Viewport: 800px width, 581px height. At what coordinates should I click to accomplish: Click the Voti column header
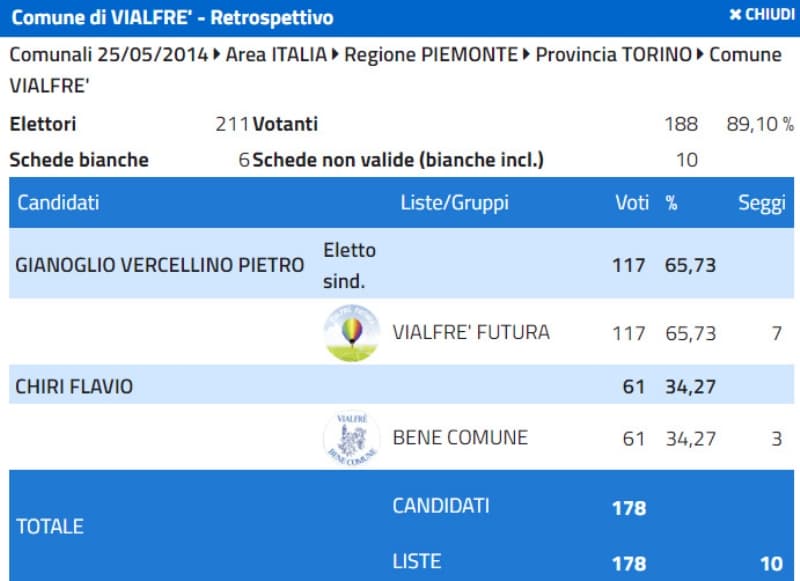pos(632,203)
